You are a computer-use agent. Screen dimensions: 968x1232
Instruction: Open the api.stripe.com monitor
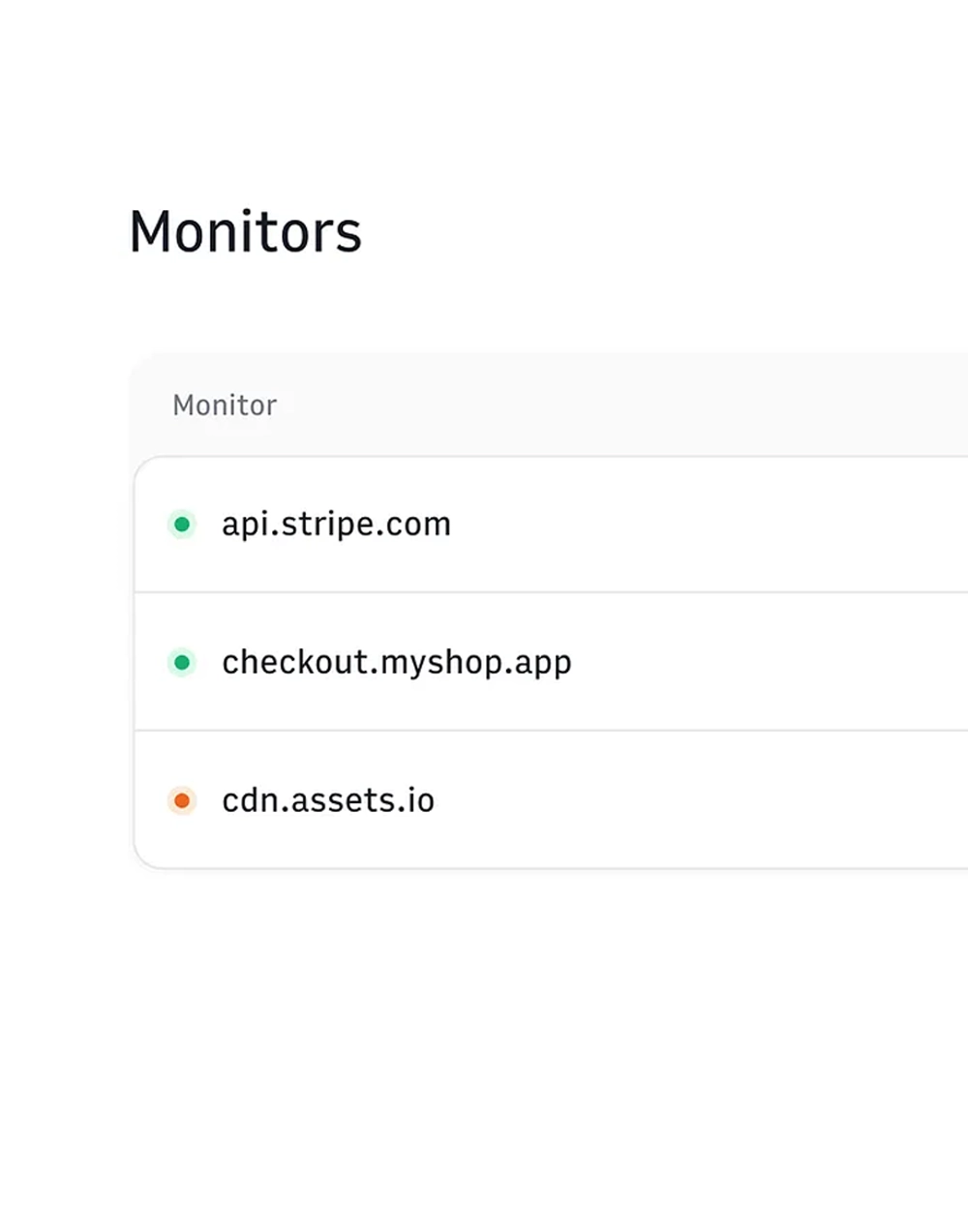point(336,525)
